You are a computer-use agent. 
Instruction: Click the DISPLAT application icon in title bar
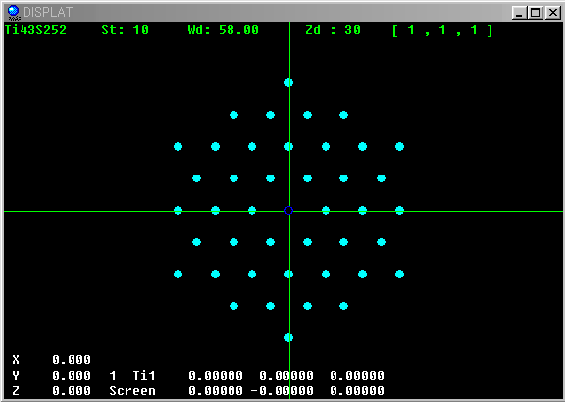point(13,13)
